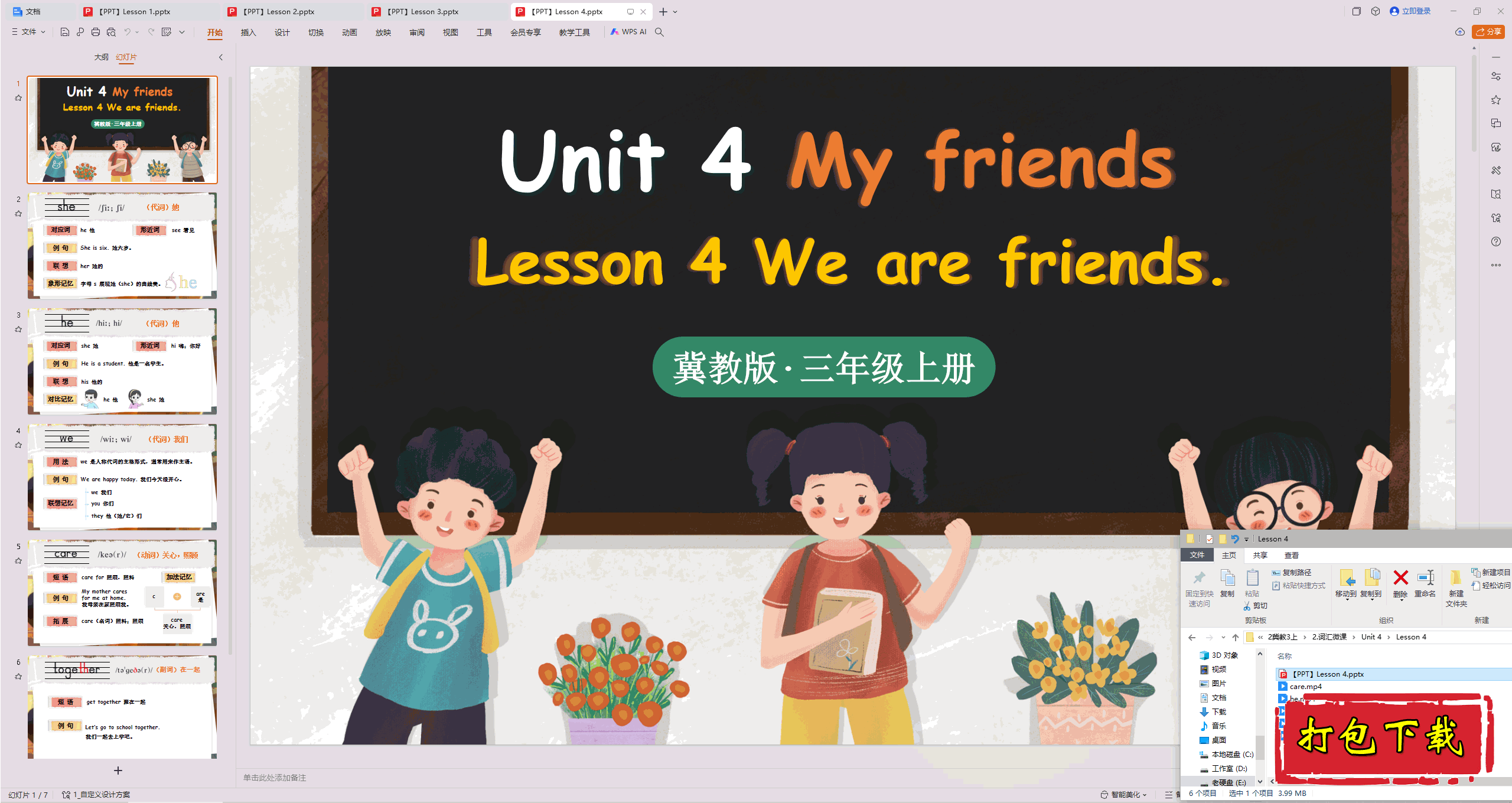Expand 复制到 dropdown in Explorer

tap(1371, 600)
